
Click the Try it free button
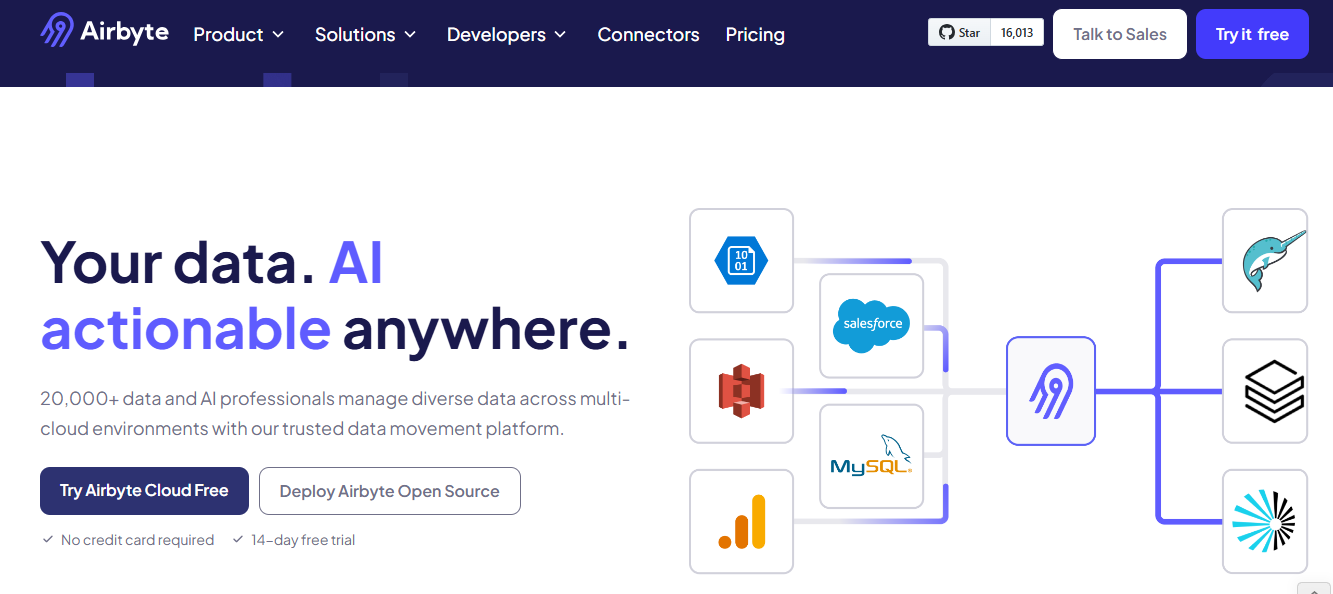click(1252, 34)
